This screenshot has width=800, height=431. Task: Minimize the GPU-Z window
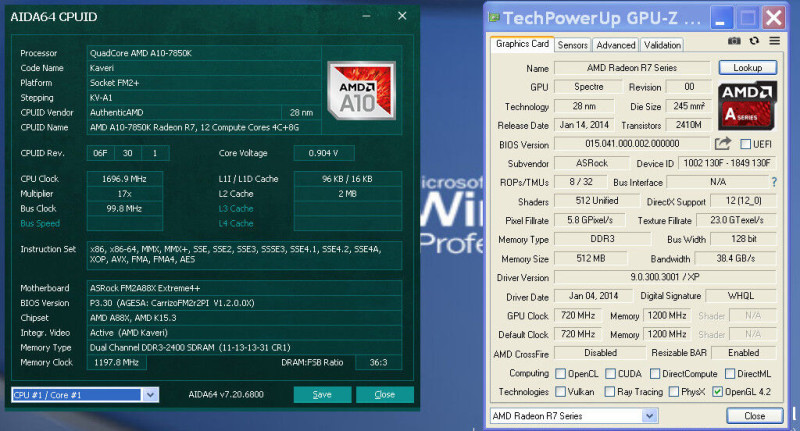tap(720, 18)
